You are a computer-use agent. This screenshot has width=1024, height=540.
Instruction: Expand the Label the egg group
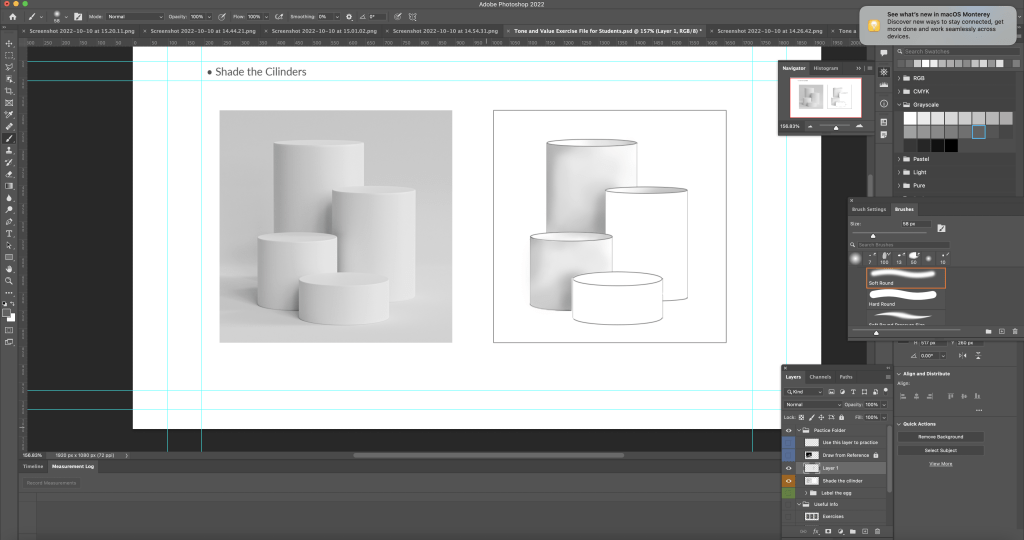point(806,493)
